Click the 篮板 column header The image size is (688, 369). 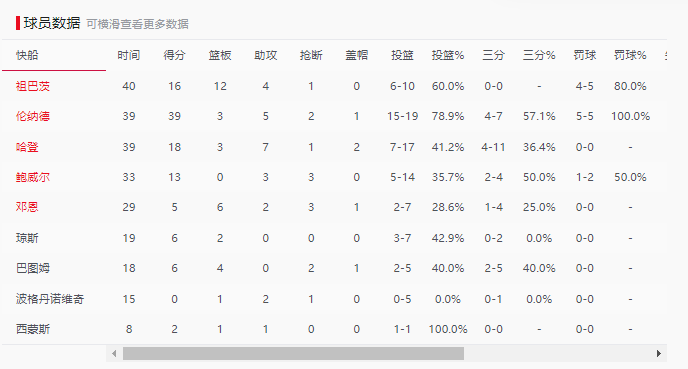click(220, 55)
